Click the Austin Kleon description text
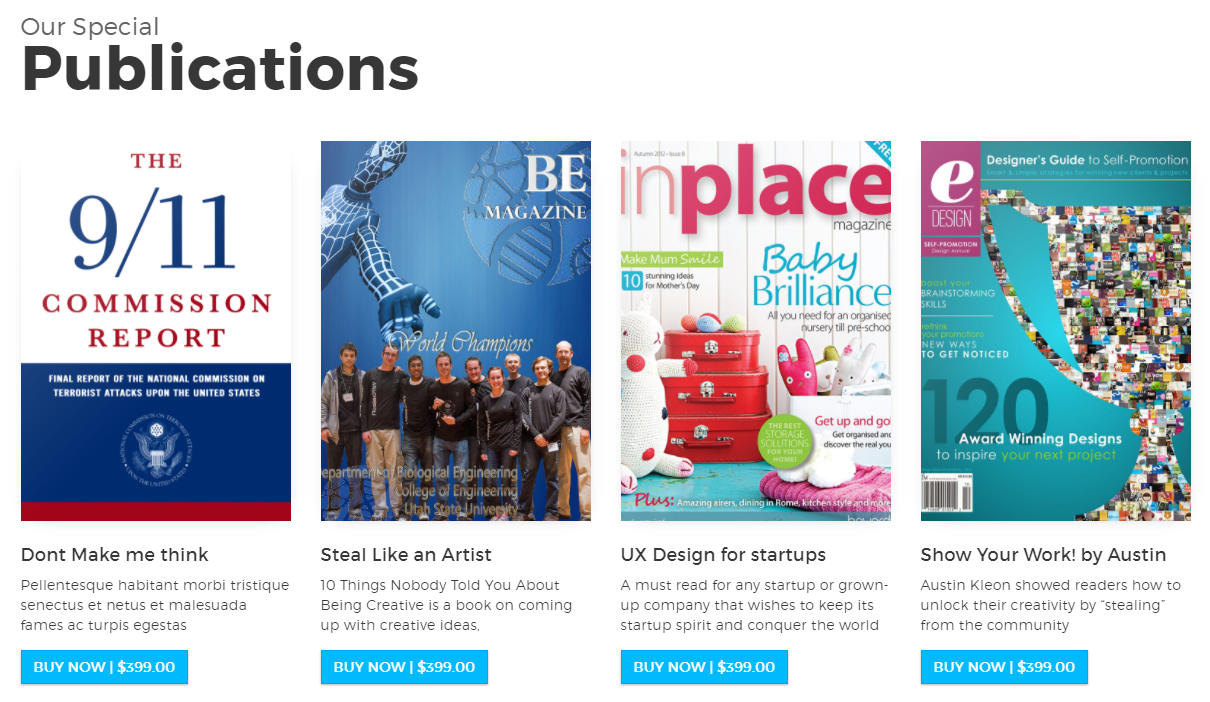The image size is (1210, 702). (x=1051, y=605)
